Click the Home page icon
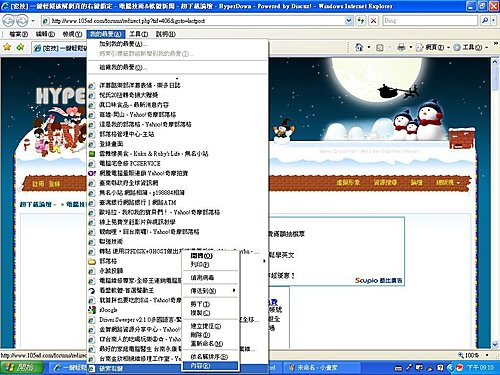The height and width of the screenshot is (375, 500). [x=359, y=47]
